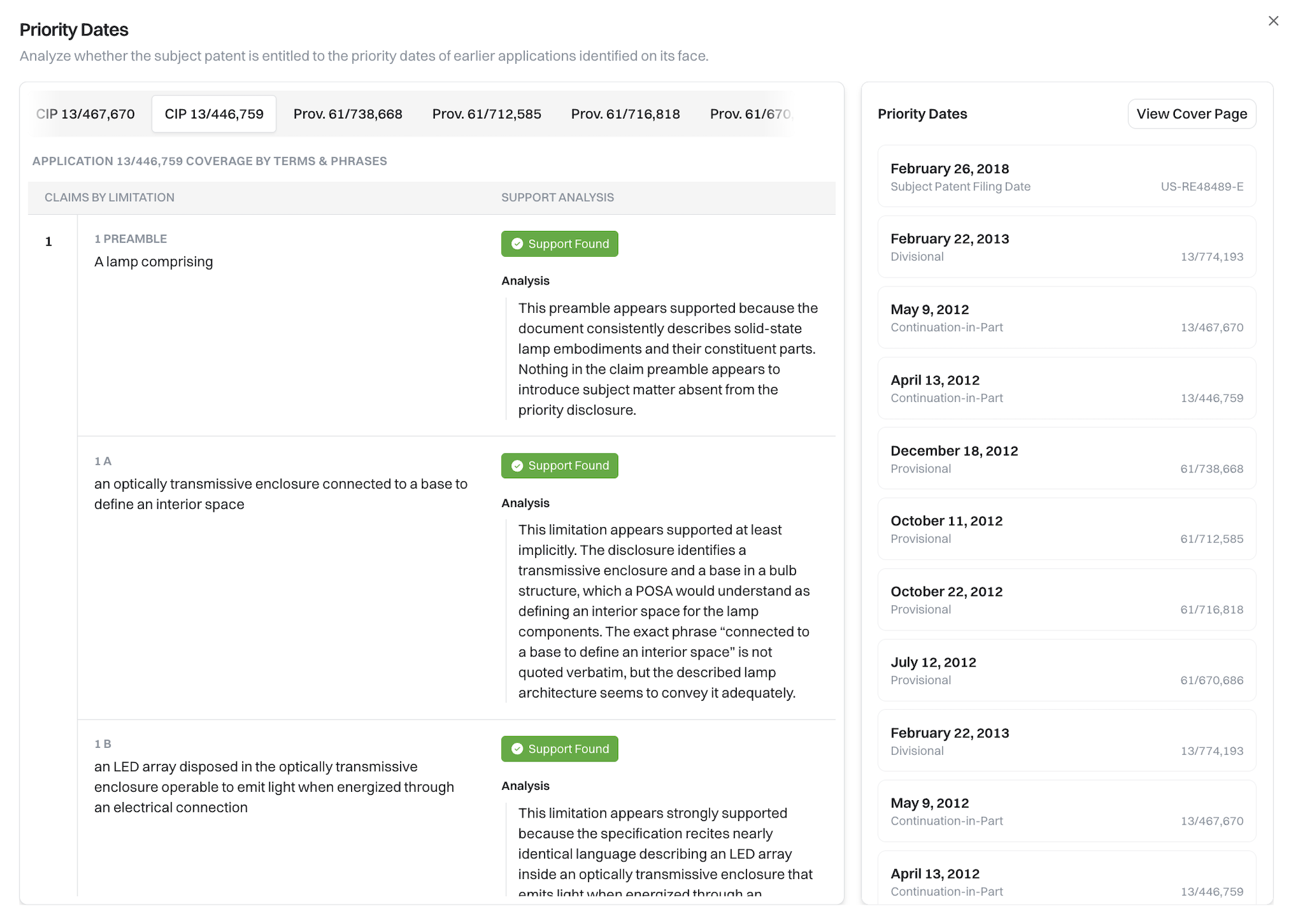This screenshot has height=924, width=1293.
Task: Switch to CIP 13/467,670 tab
Action: 86,114
